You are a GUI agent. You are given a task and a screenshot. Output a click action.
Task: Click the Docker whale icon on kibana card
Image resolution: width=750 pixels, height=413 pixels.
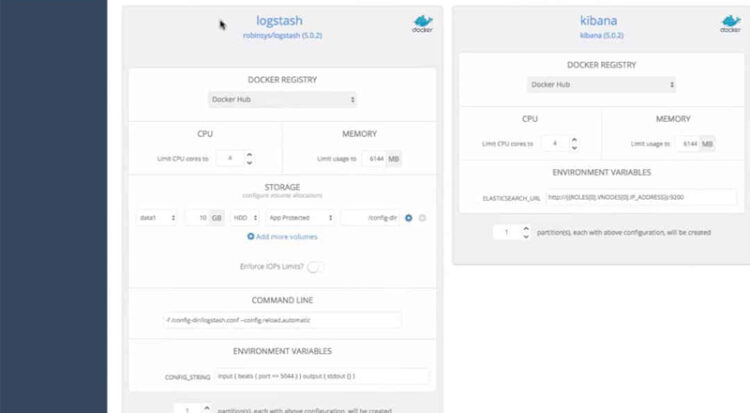[730, 23]
